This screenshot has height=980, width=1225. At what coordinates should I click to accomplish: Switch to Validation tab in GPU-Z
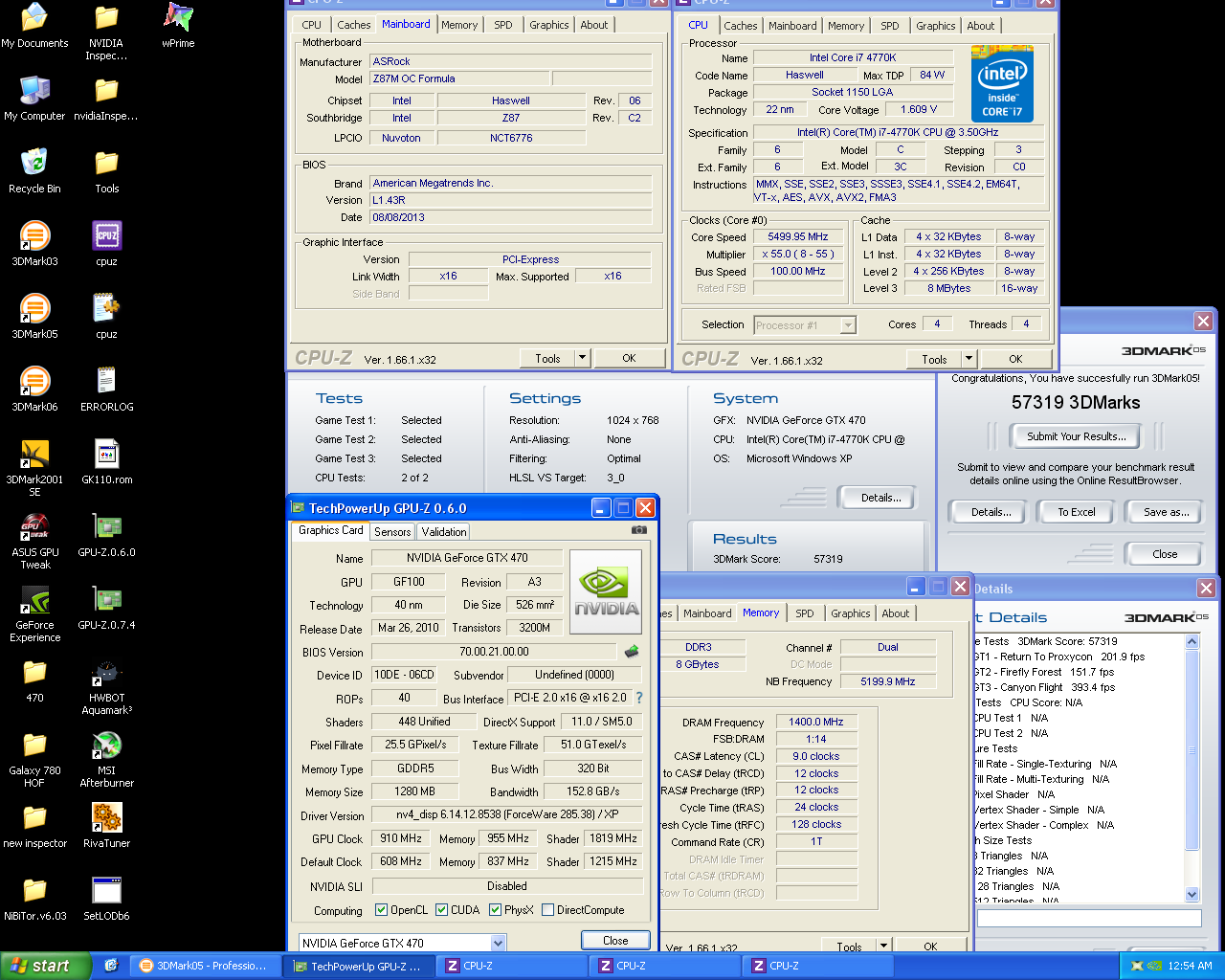click(444, 532)
